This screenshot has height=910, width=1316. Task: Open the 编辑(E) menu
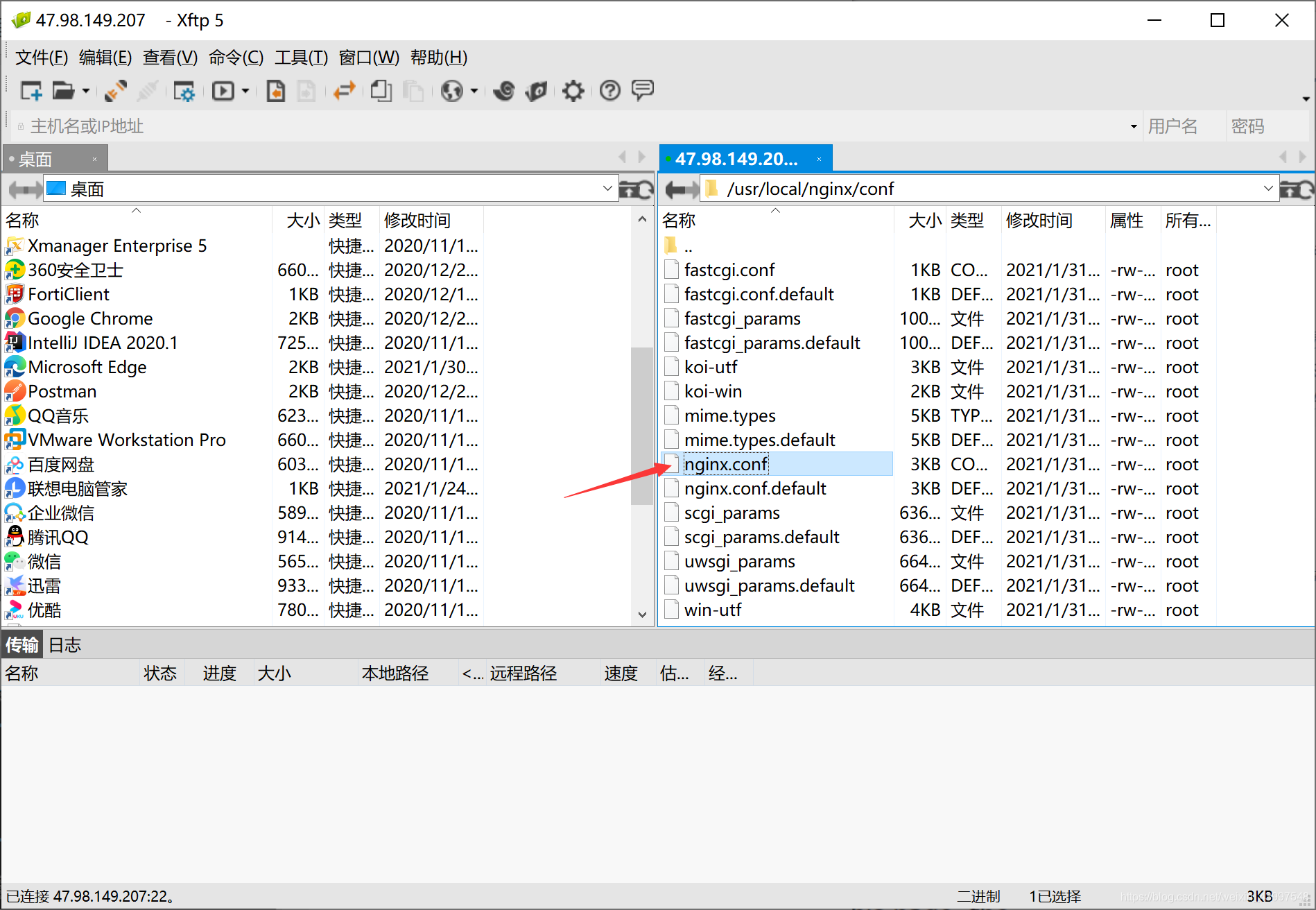click(105, 58)
